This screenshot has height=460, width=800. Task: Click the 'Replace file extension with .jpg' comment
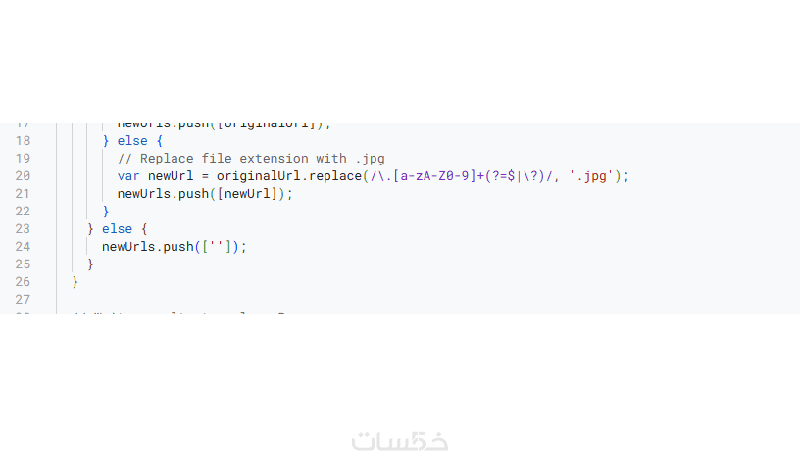(258, 158)
